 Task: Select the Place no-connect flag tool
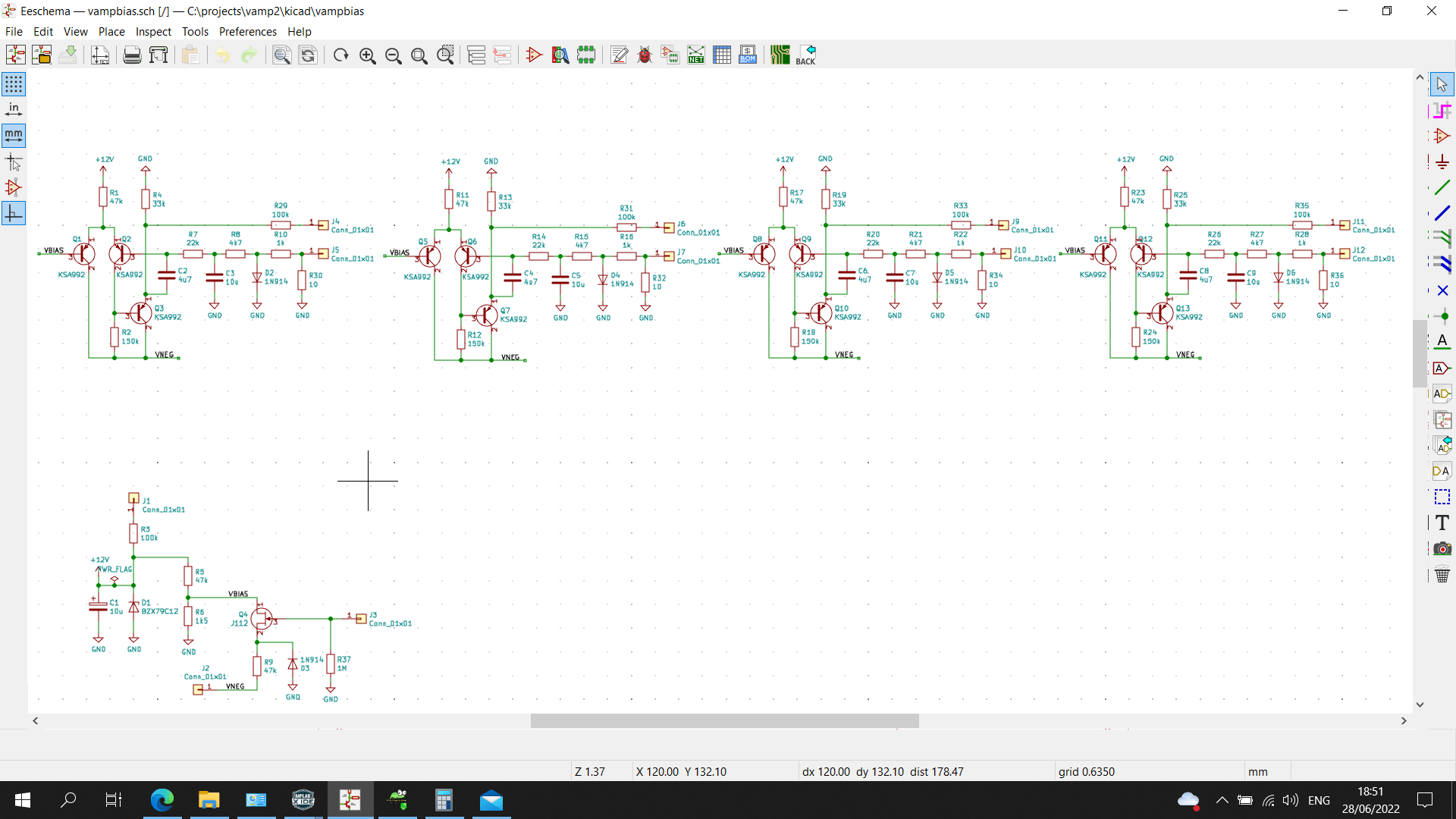1442,291
